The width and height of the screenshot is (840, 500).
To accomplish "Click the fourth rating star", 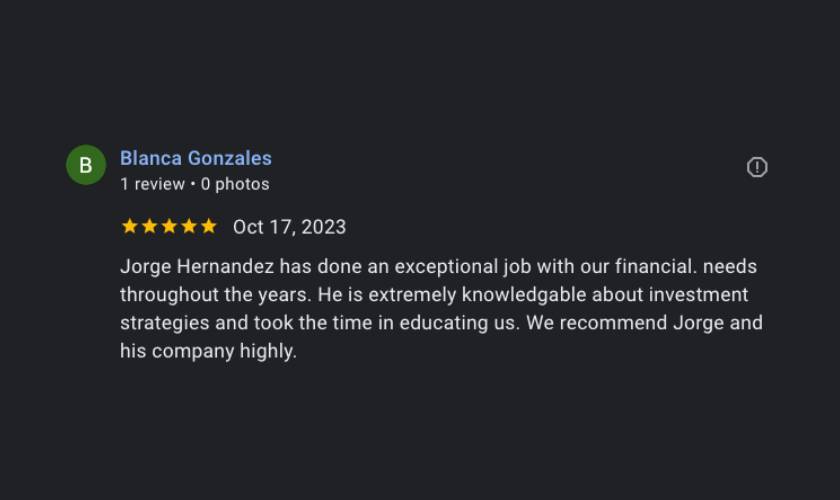I will coord(189,226).
